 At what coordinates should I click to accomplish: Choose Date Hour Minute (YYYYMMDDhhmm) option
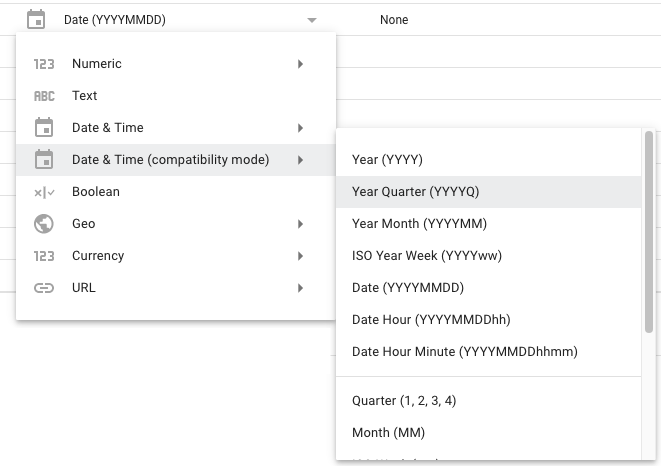click(464, 352)
